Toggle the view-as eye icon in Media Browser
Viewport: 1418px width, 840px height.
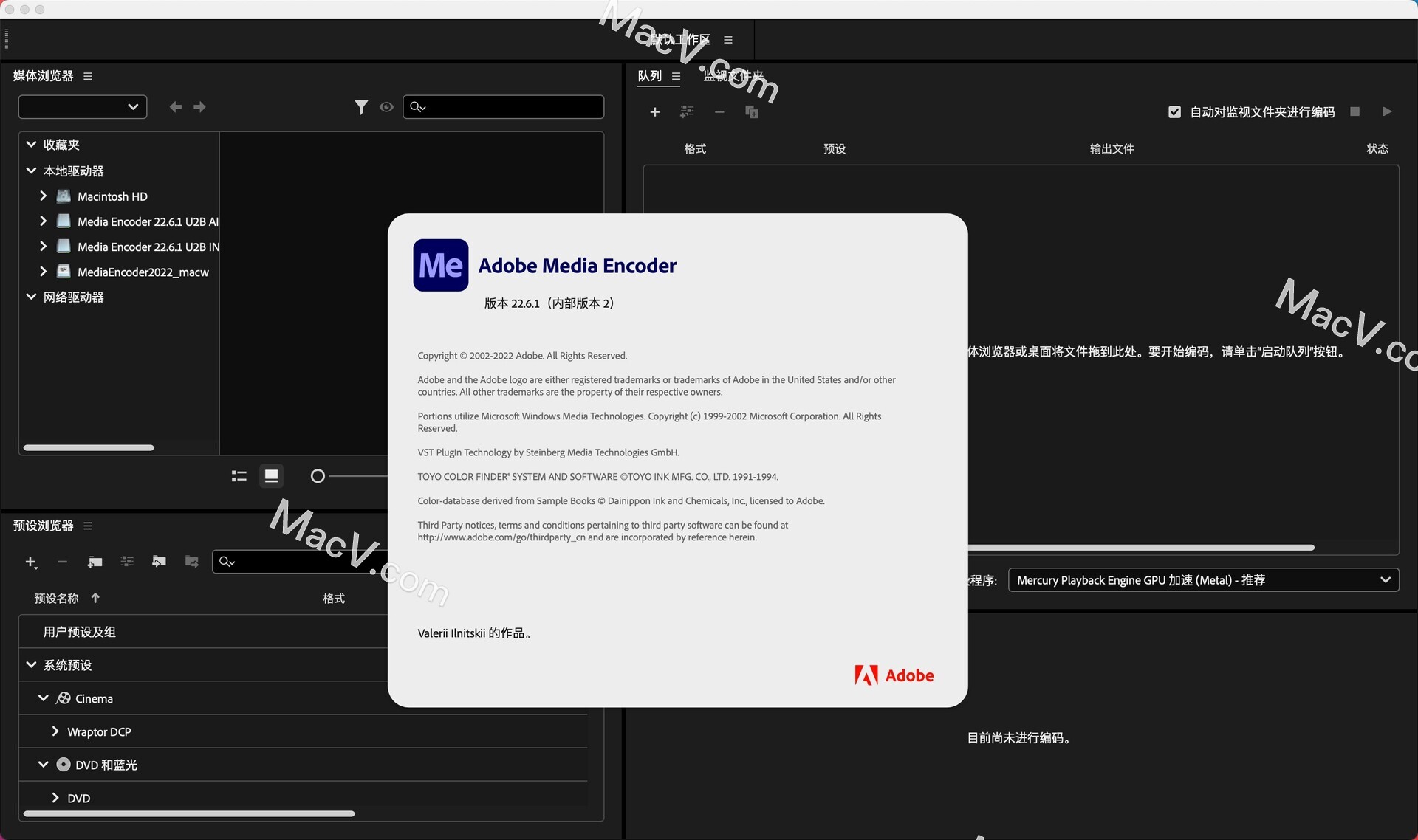point(386,107)
